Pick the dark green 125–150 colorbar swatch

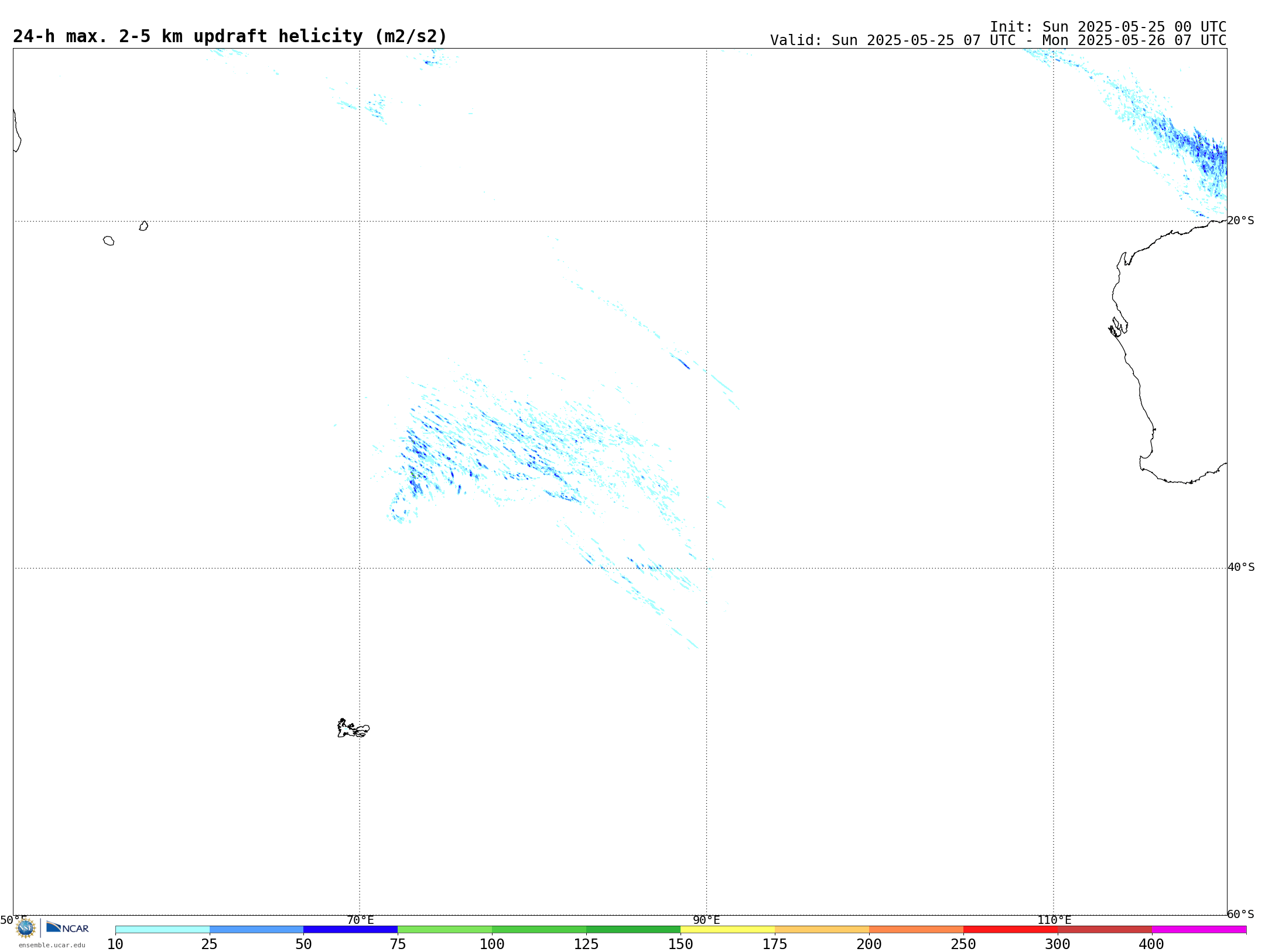pyautogui.click(x=634, y=929)
